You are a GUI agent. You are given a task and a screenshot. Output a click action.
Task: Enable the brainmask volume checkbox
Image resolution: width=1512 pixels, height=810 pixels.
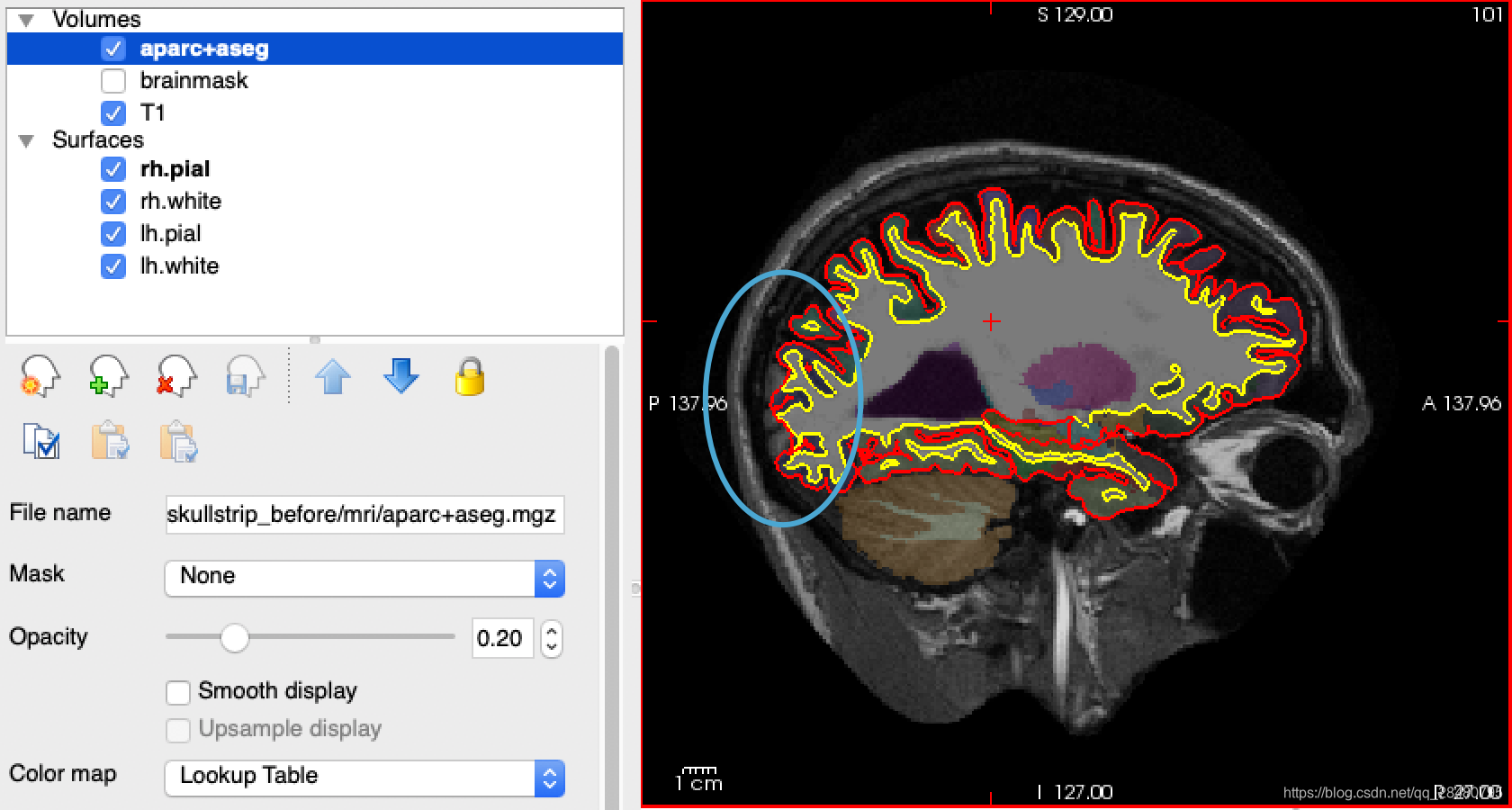(x=113, y=81)
